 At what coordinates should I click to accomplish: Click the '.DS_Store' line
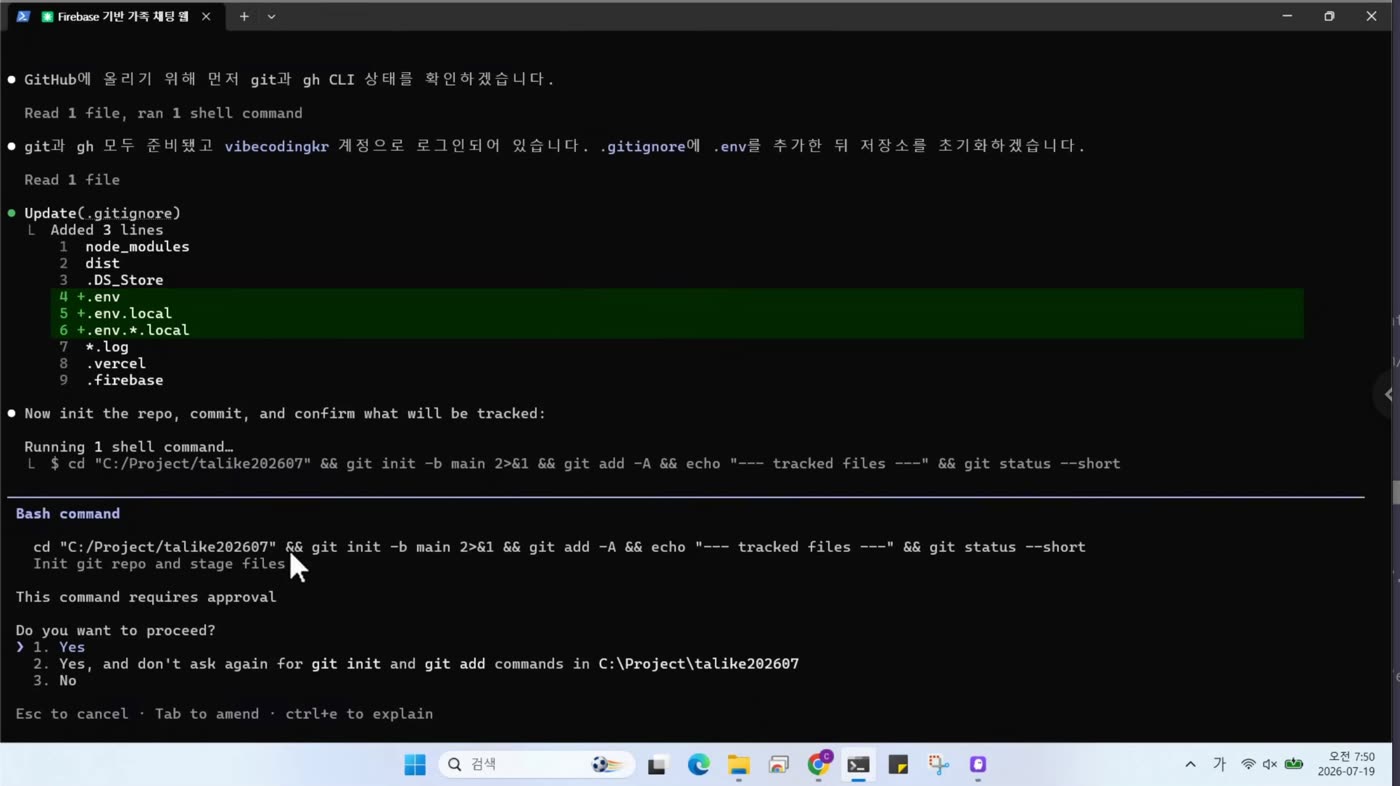click(x=124, y=280)
